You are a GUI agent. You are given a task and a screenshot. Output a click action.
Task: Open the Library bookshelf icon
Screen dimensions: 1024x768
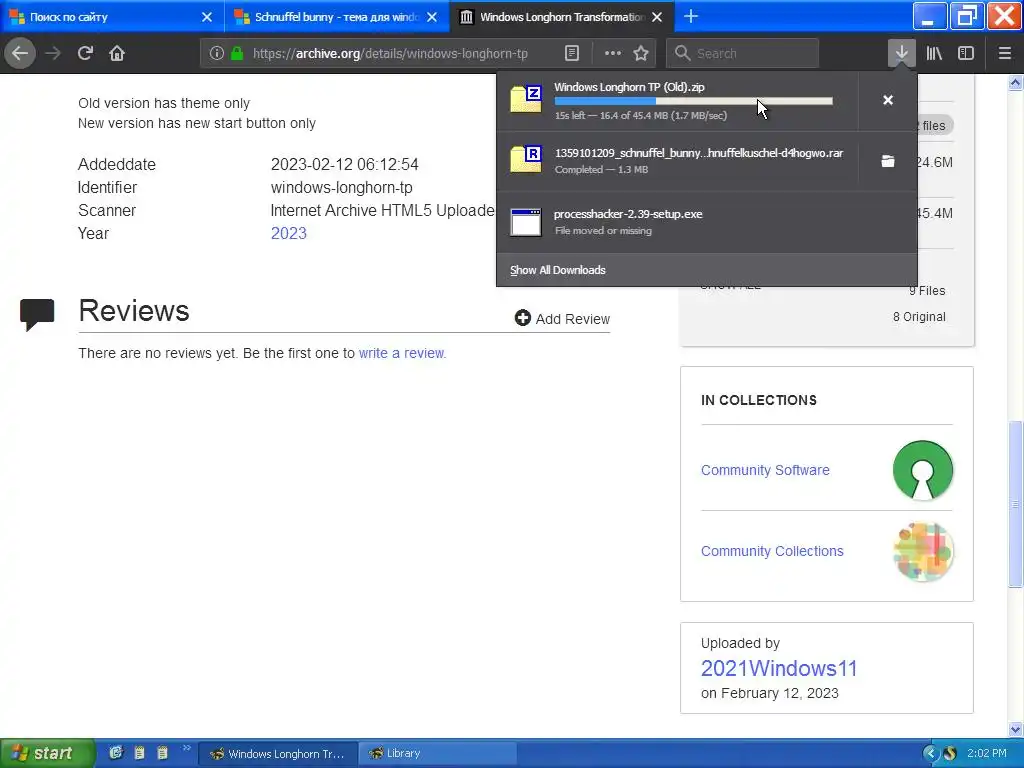(x=934, y=54)
